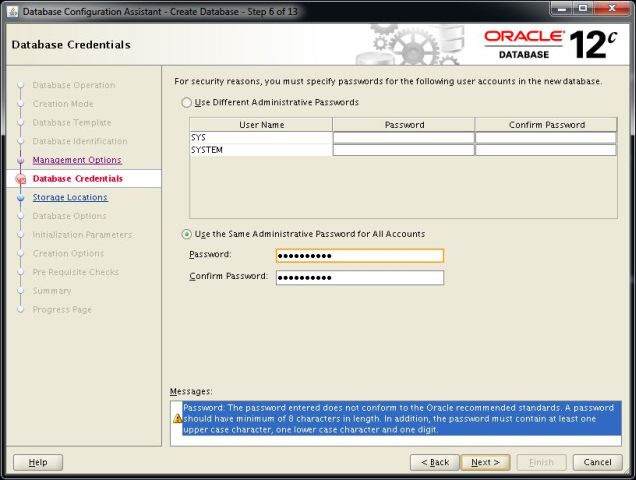Maximize the Database Configuration Assistant window

pos(583,9)
